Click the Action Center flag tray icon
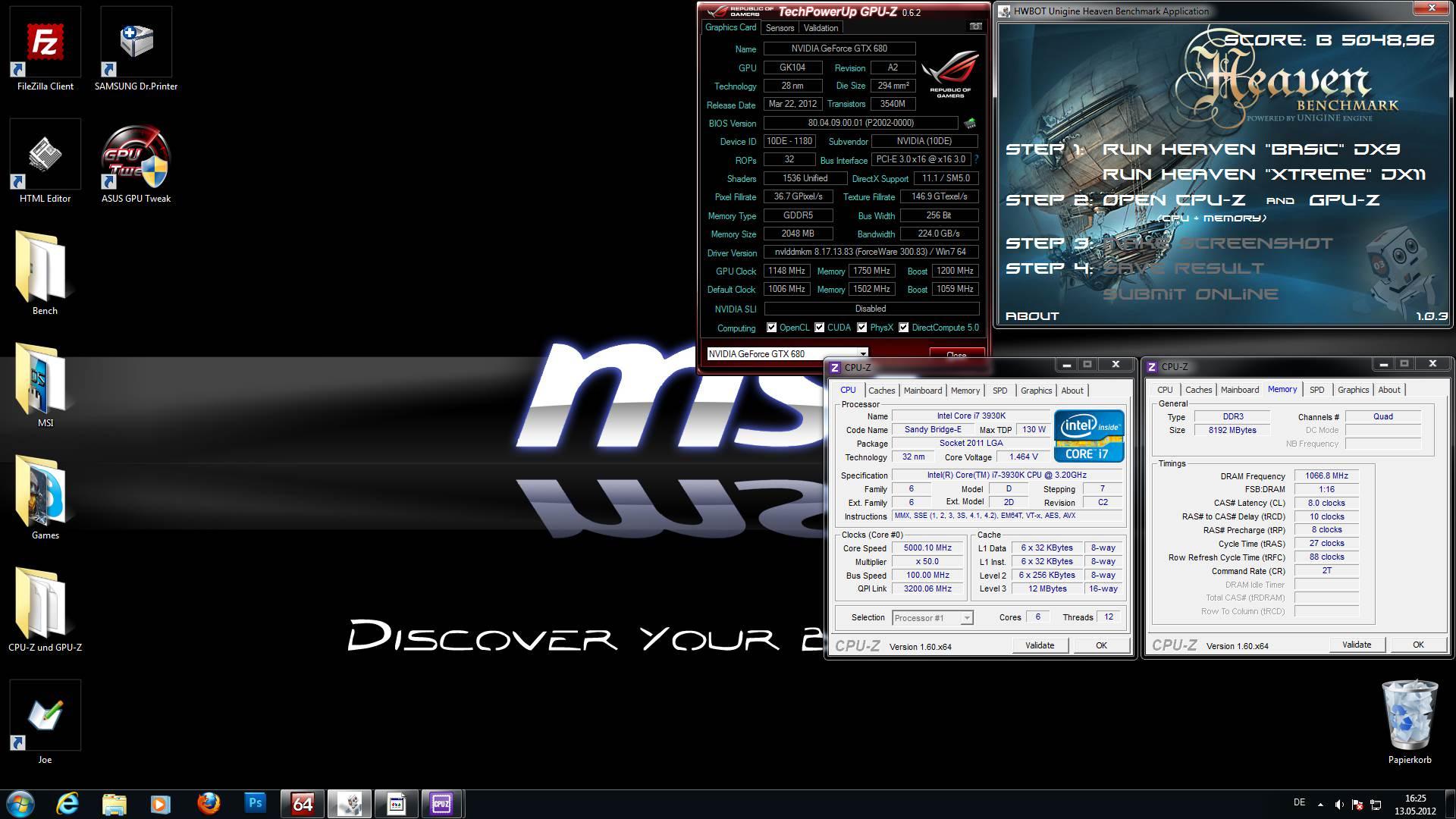 1357,805
